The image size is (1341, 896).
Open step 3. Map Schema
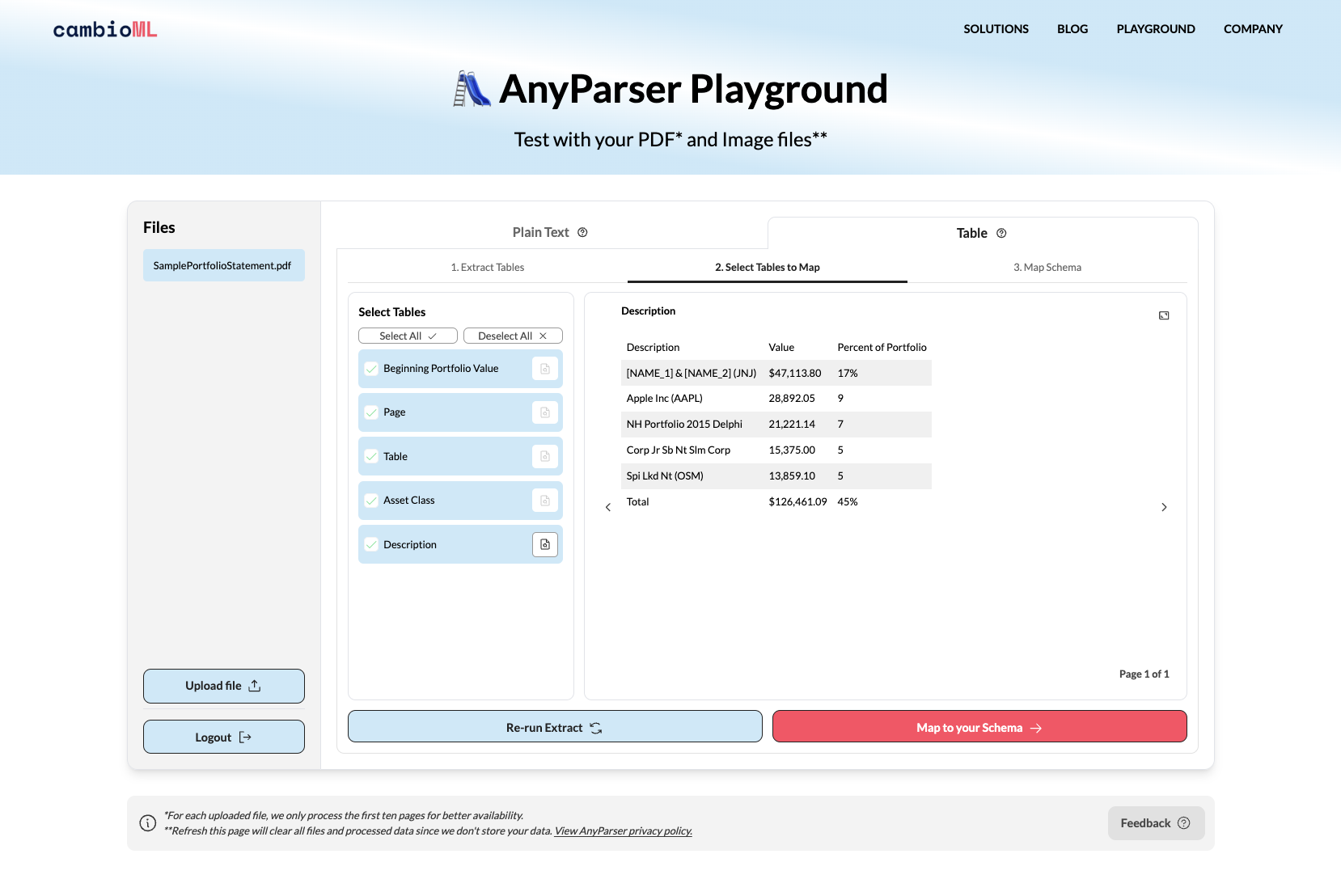(1047, 268)
